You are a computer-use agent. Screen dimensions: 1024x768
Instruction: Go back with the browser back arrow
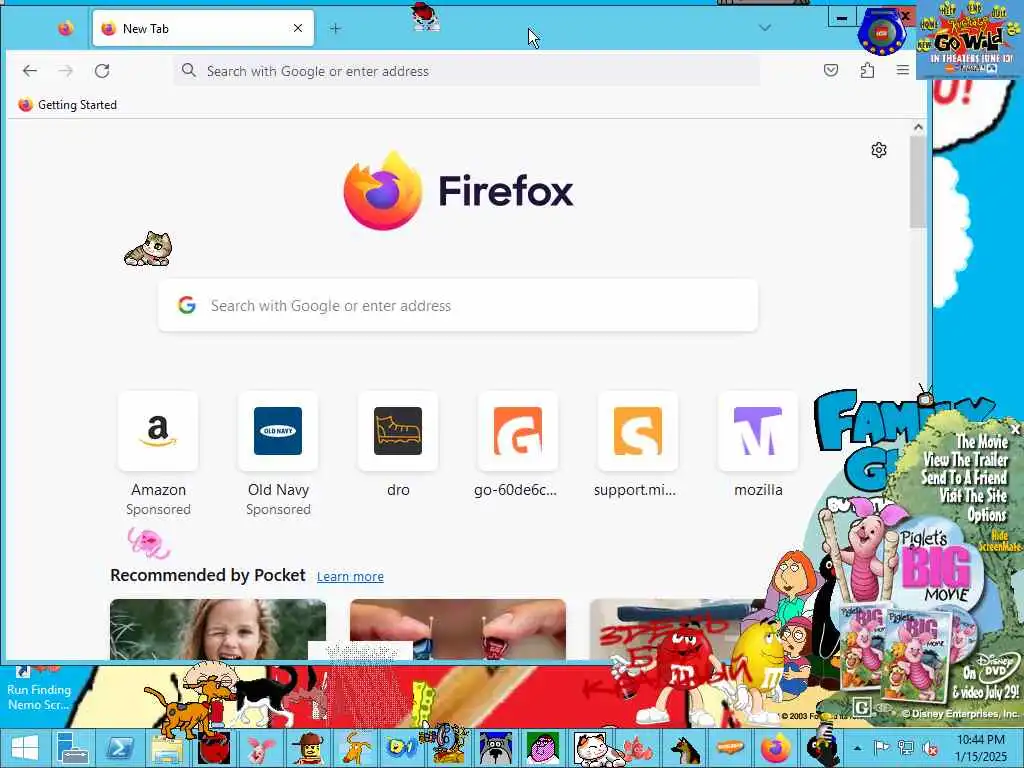tap(29, 71)
